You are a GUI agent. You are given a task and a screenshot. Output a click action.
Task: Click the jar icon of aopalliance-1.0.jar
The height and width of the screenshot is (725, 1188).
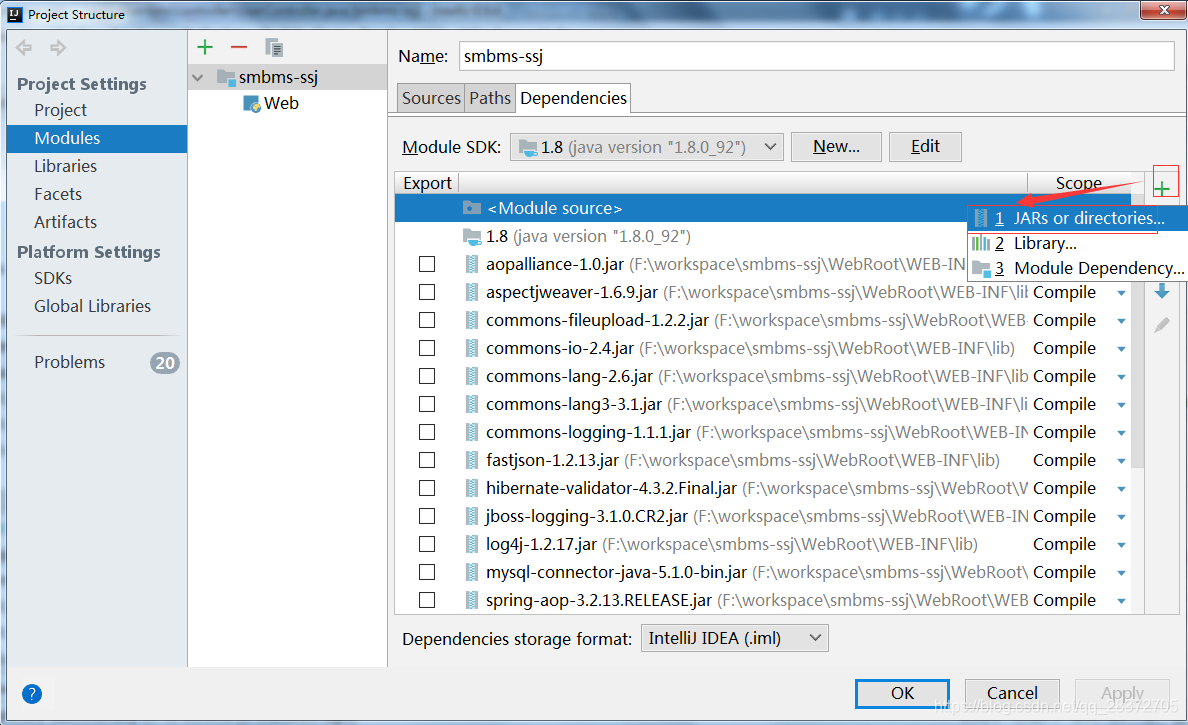pos(472,264)
